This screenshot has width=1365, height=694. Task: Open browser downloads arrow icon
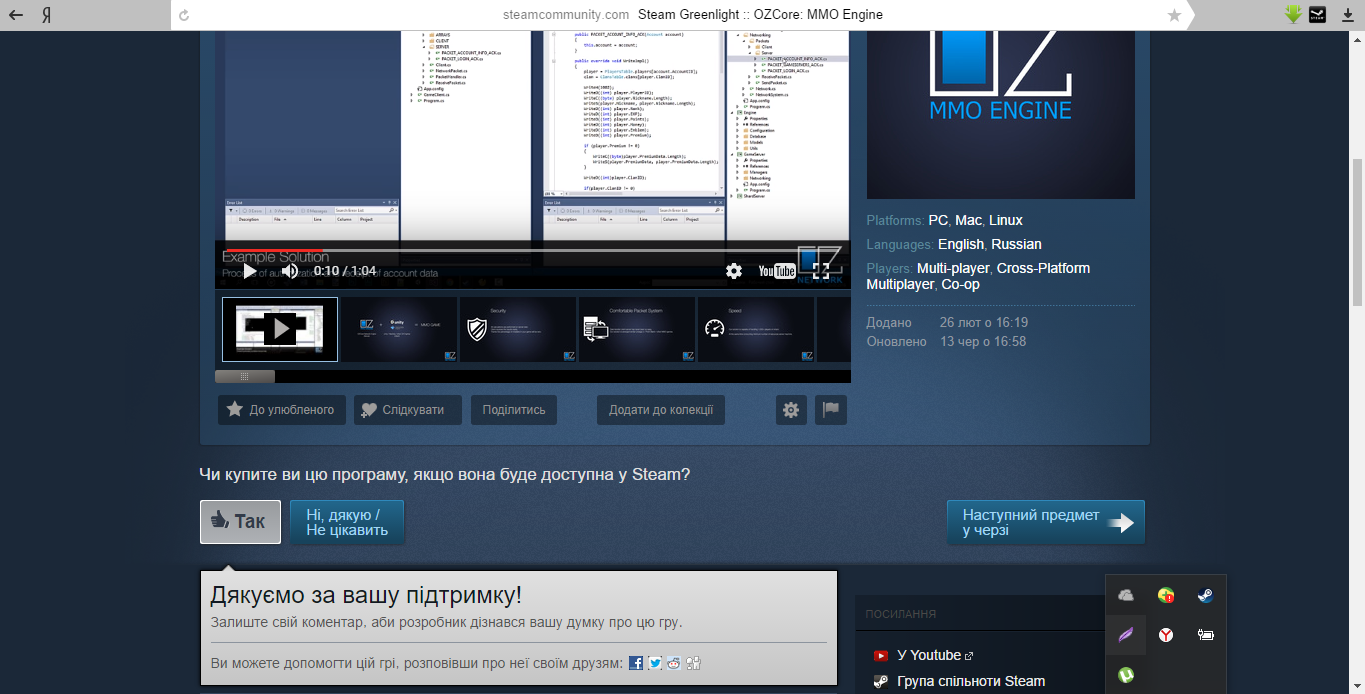point(1346,15)
